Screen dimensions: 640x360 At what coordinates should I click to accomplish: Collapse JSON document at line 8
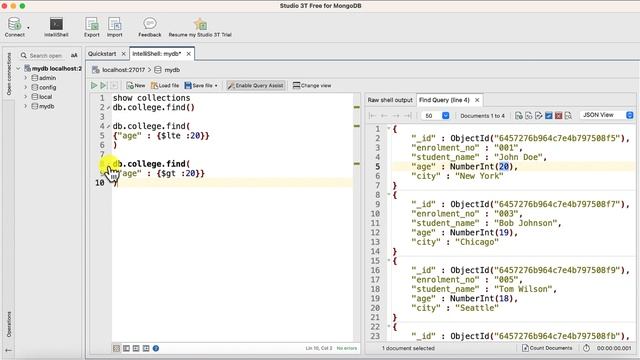(x=389, y=195)
